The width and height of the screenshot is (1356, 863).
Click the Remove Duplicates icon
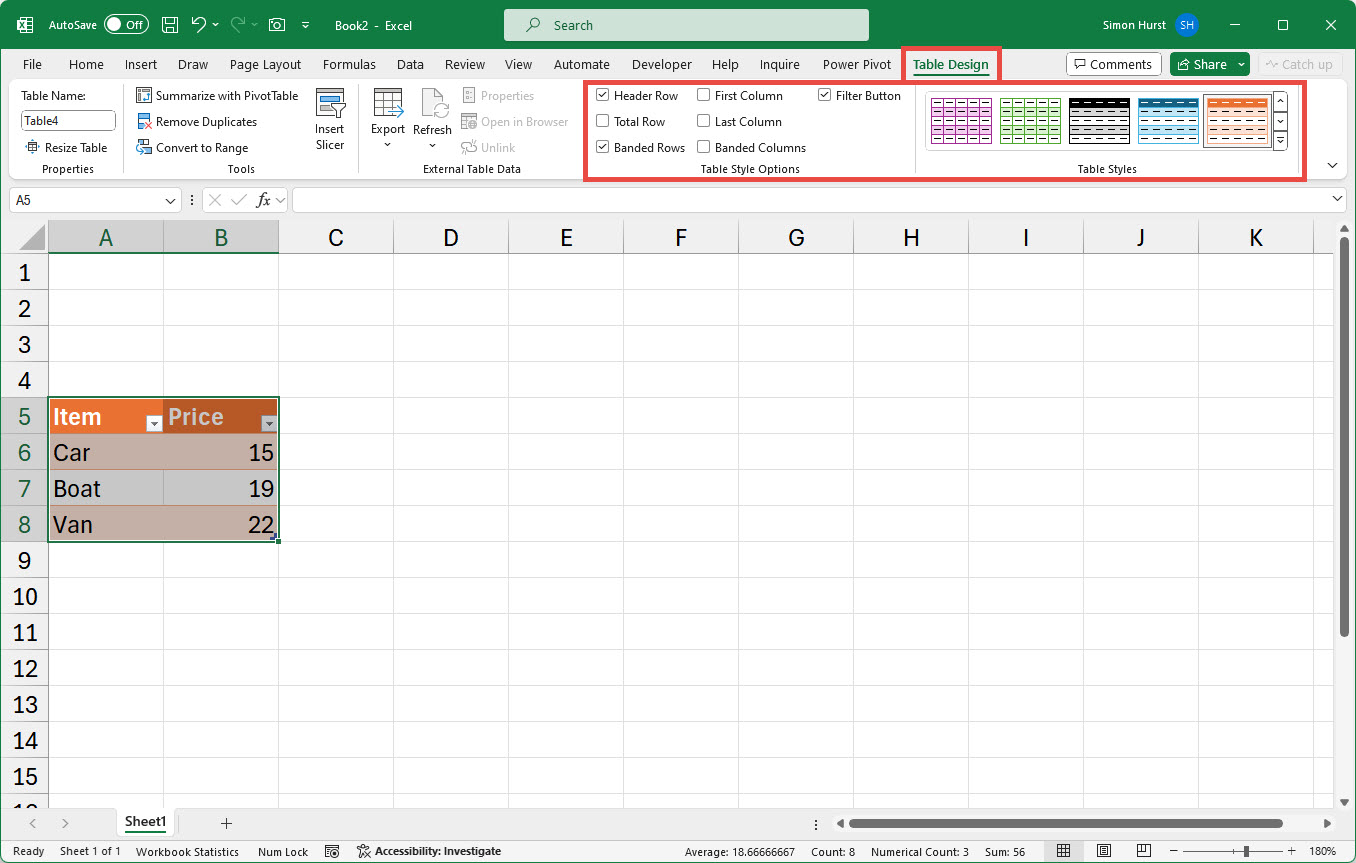coord(144,122)
